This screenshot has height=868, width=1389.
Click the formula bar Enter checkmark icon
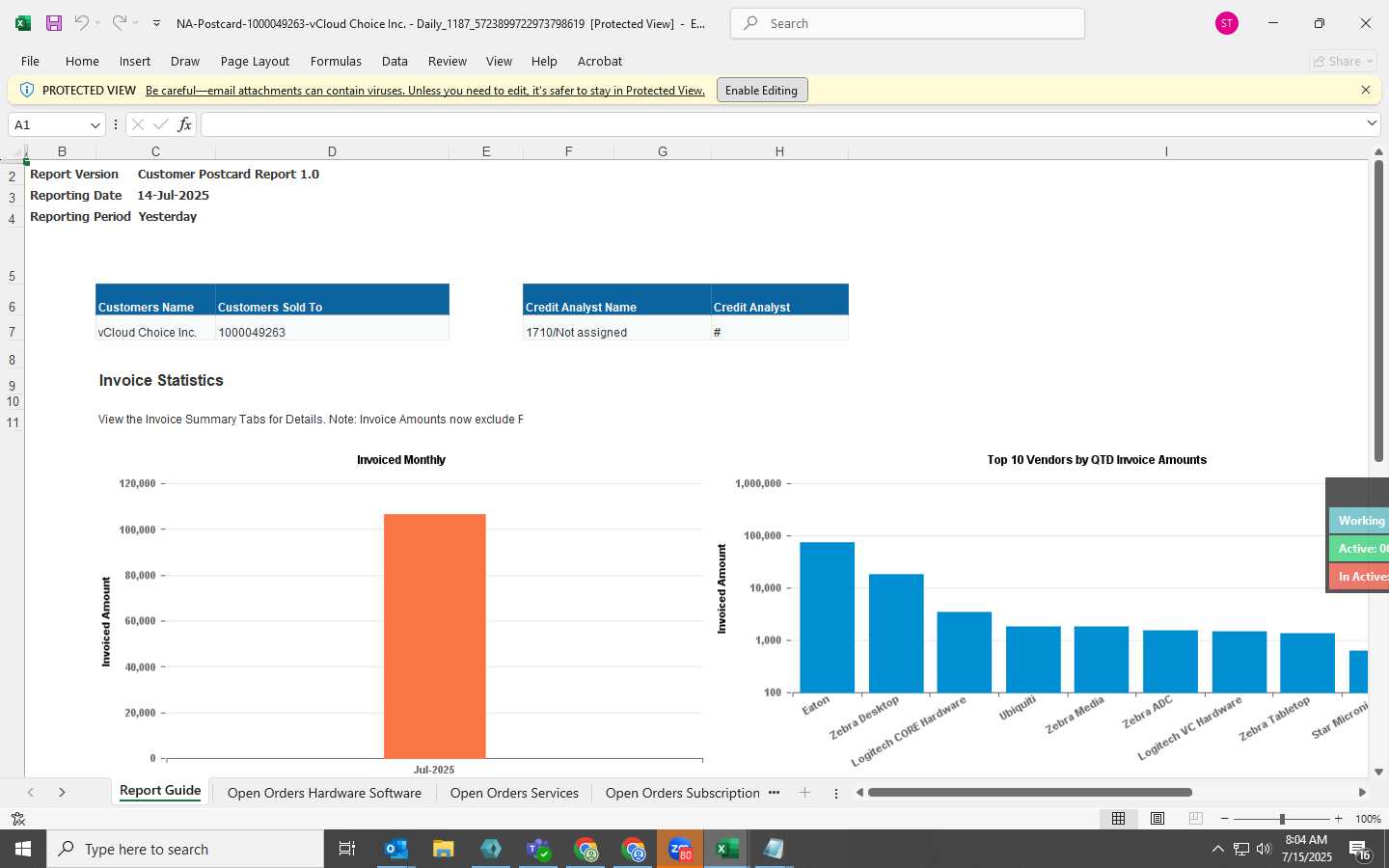click(x=160, y=124)
